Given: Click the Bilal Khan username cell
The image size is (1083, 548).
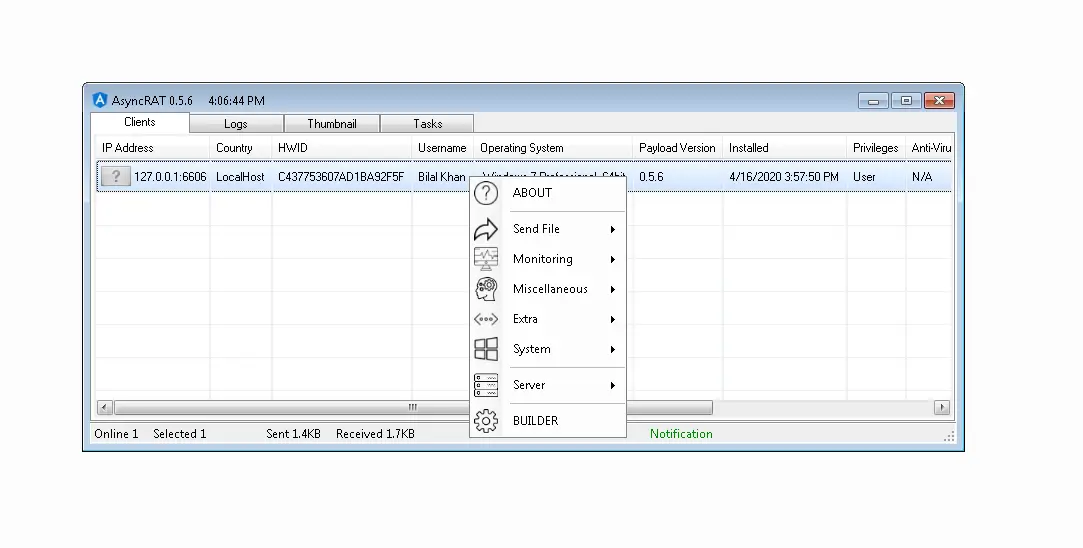Looking at the screenshot, I should point(441,177).
